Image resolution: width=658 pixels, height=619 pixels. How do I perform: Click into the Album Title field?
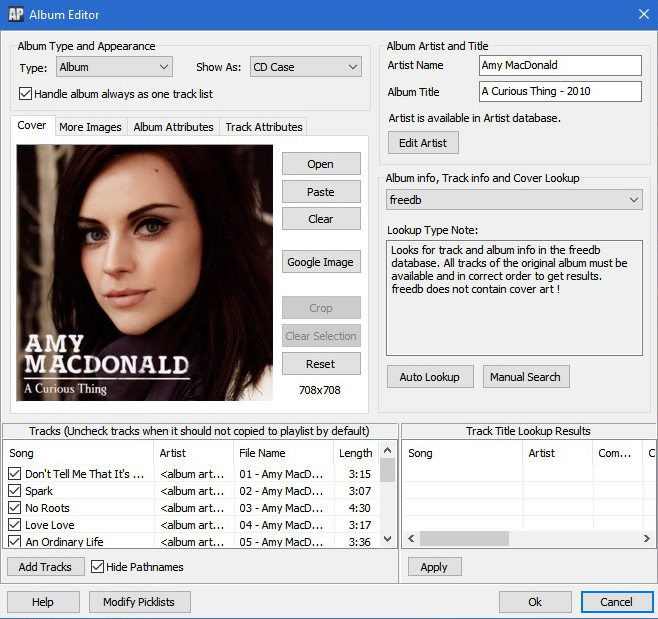[560, 91]
